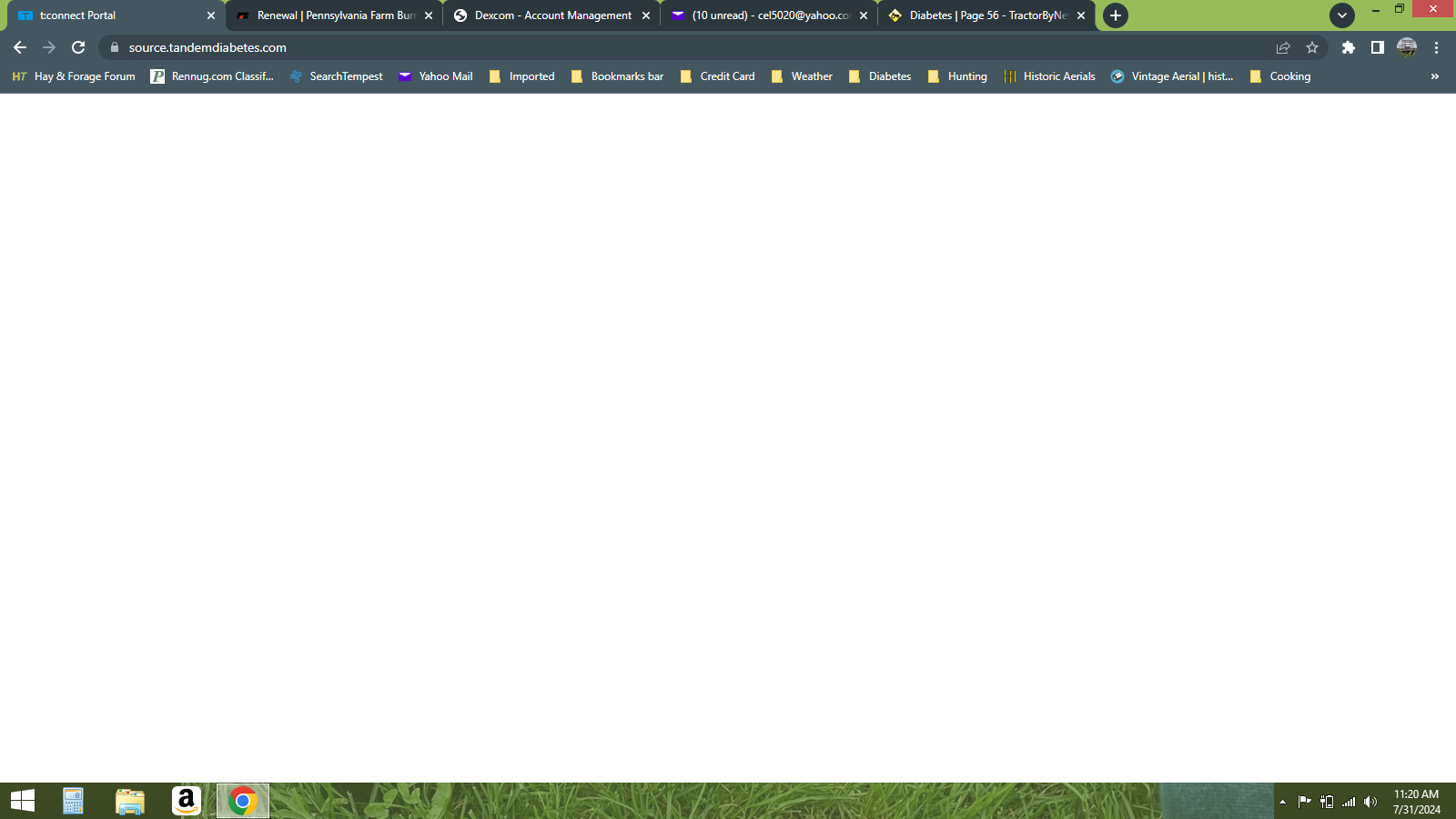Close the Renewal Pennsylvania Farm Bureau tab

tap(429, 15)
